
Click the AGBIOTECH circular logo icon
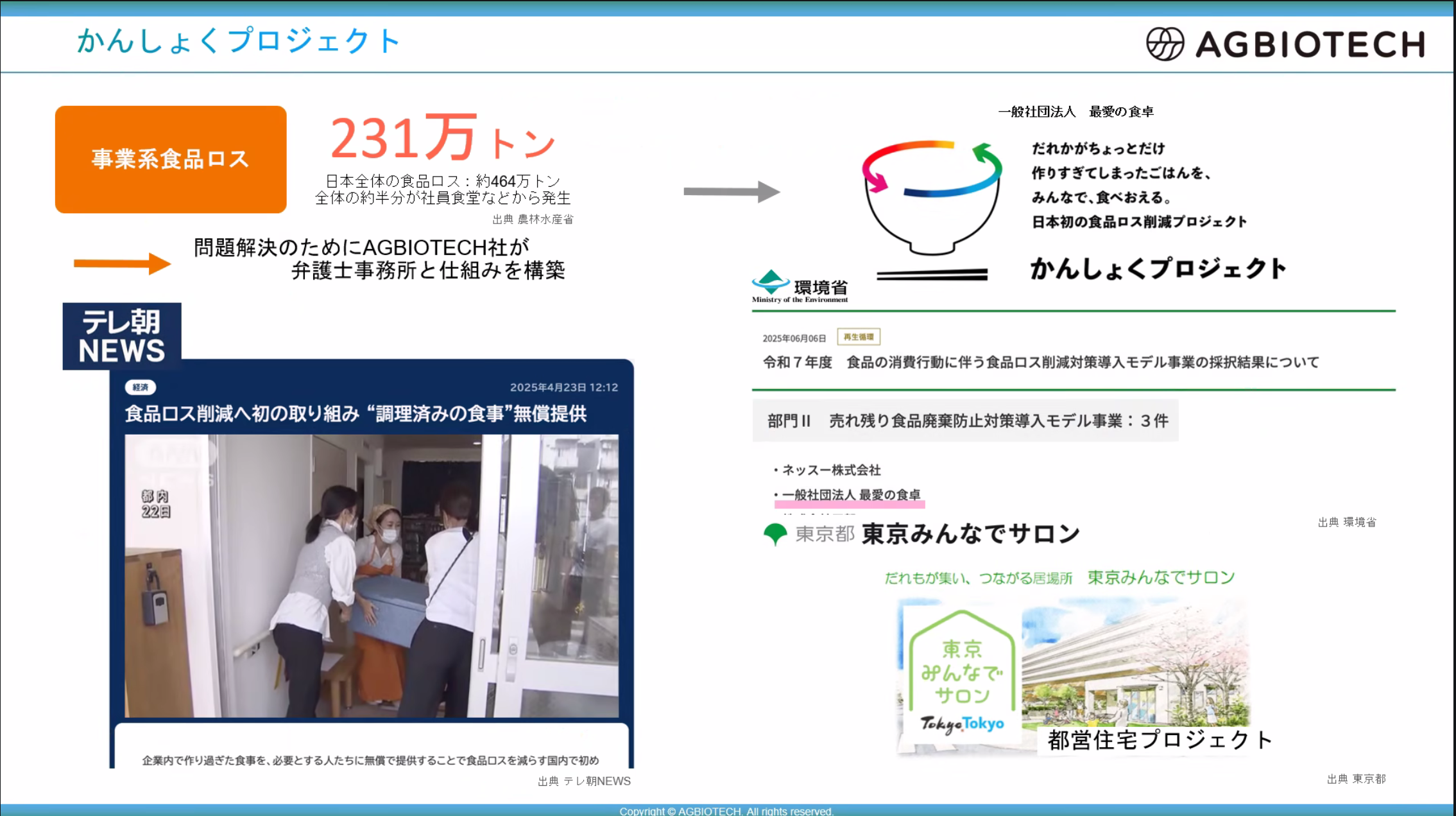point(1164,44)
